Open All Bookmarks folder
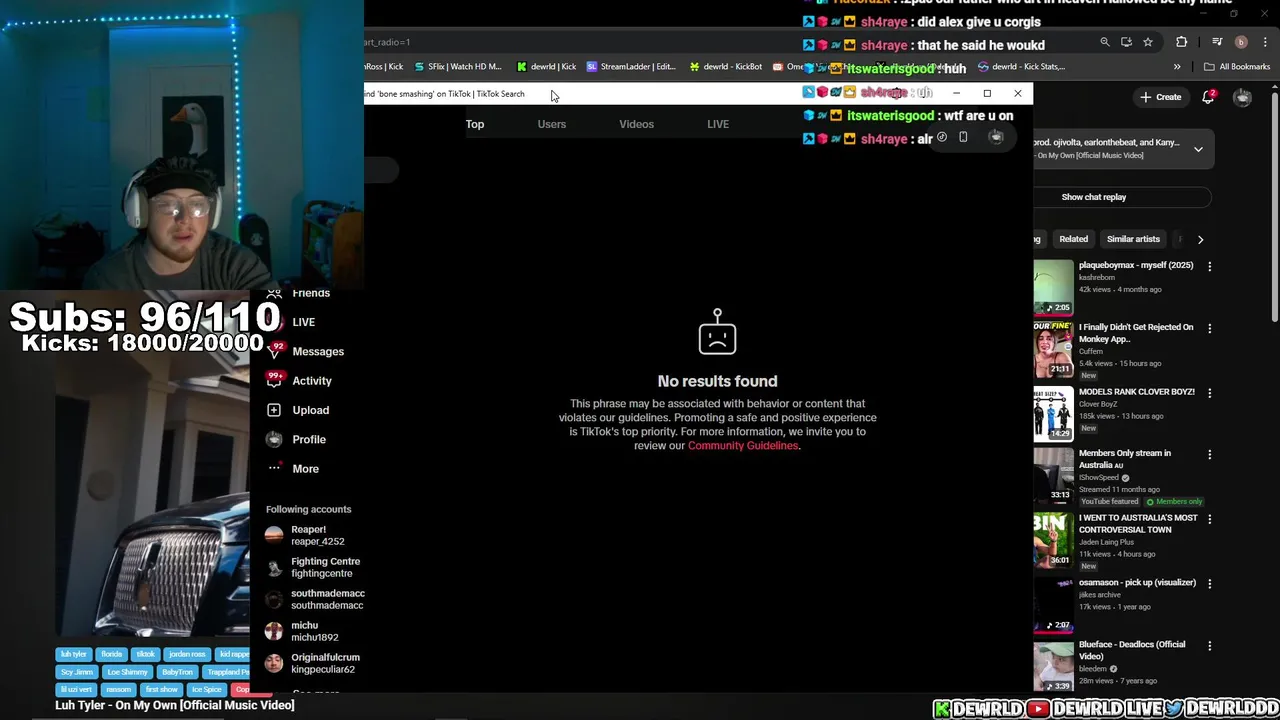 tap(1237, 67)
